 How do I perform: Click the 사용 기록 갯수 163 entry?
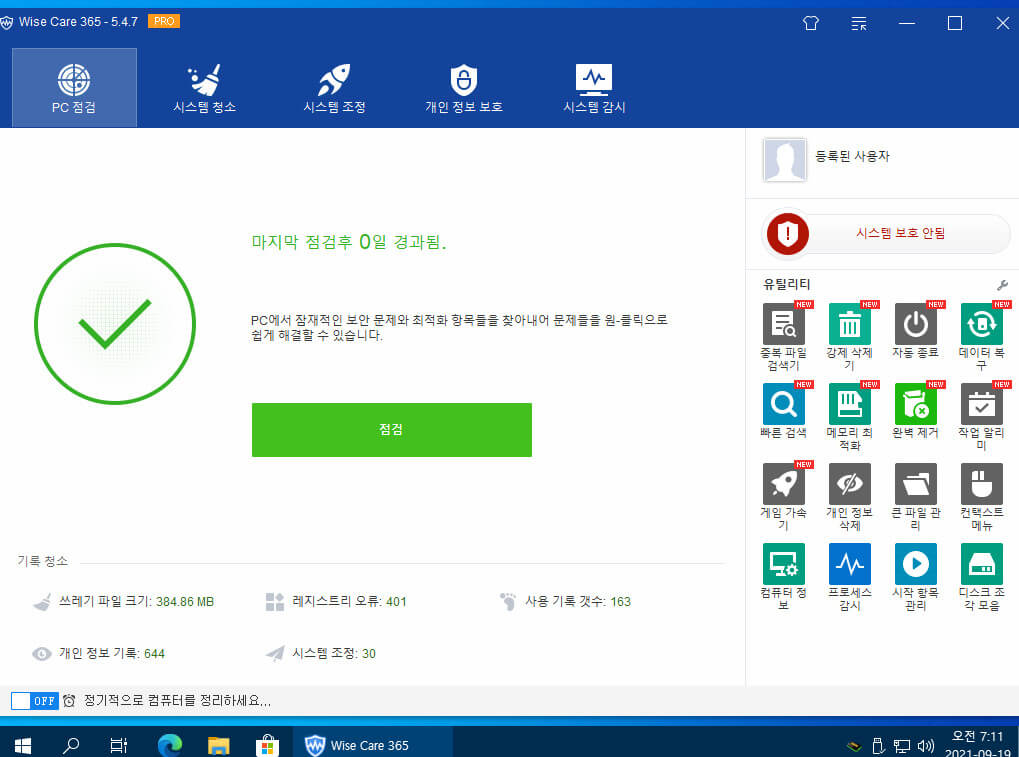[x=565, y=602]
